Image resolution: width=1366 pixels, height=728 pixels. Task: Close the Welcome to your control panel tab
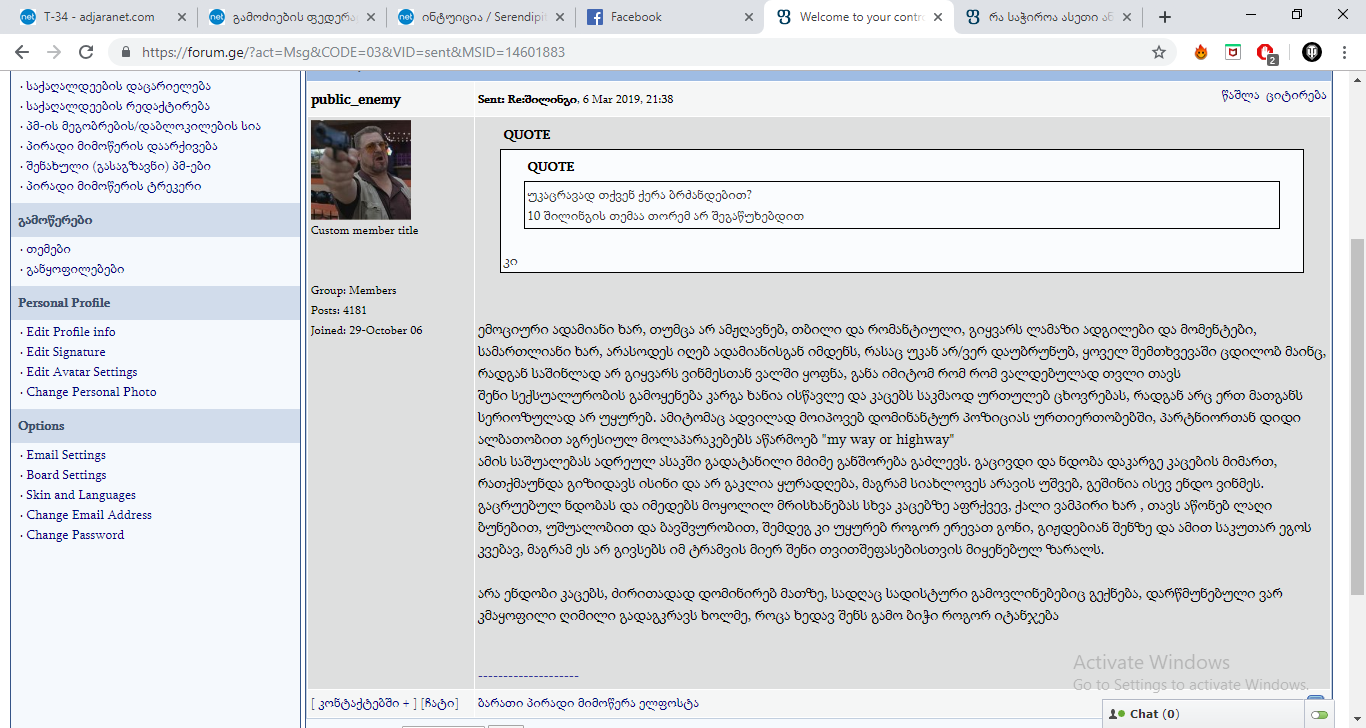(936, 17)
